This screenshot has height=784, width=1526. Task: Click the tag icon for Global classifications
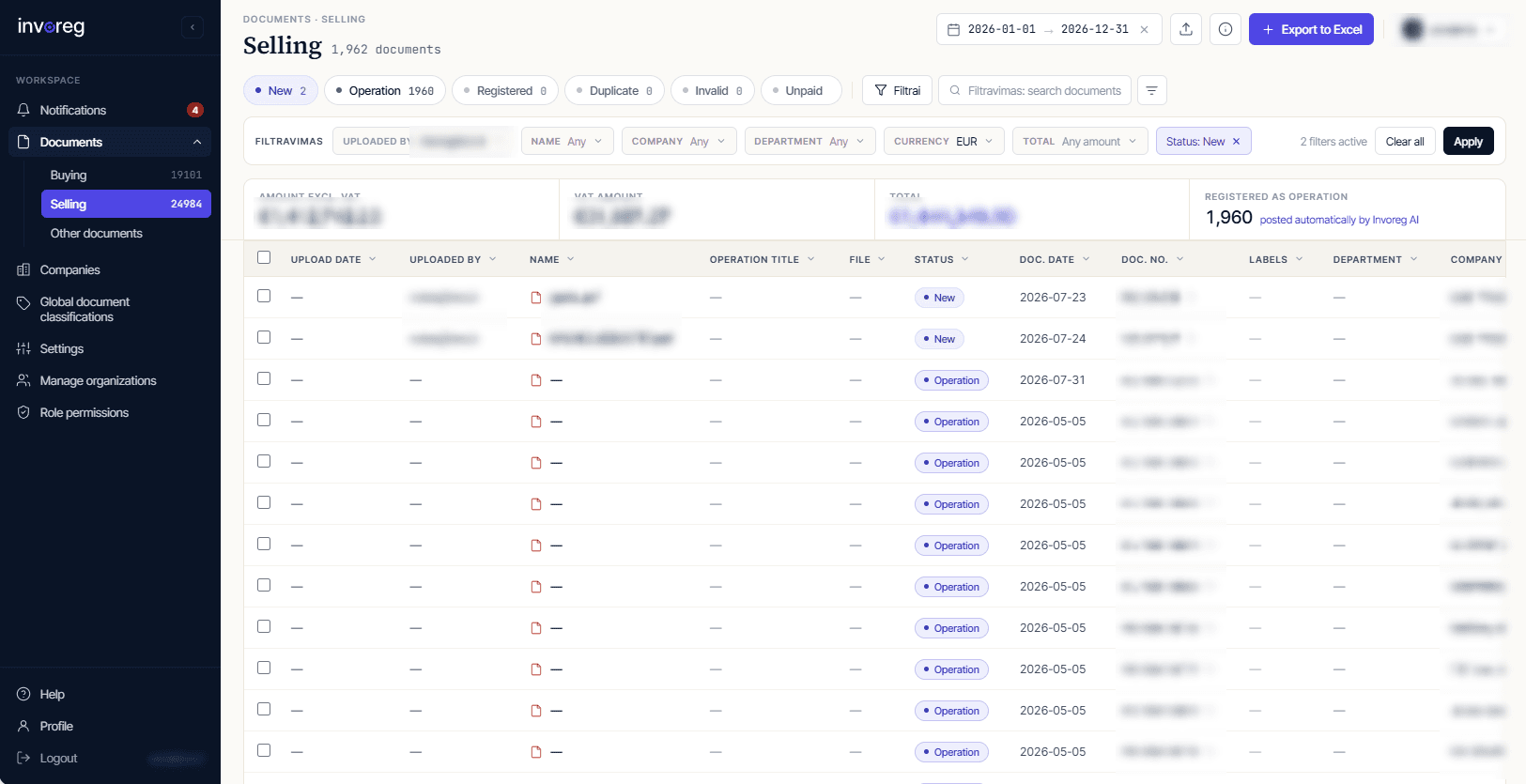[x=23, y=302]
